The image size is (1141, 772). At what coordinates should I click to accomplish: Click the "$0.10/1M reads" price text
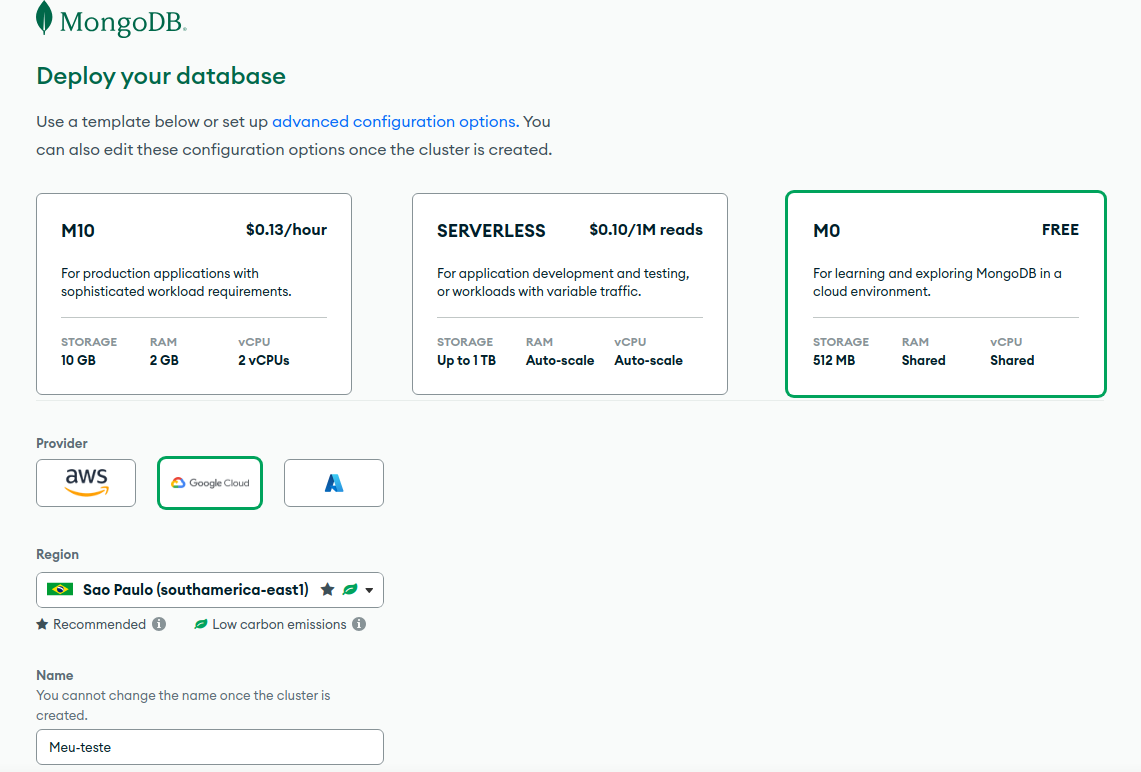click(646, 230)
